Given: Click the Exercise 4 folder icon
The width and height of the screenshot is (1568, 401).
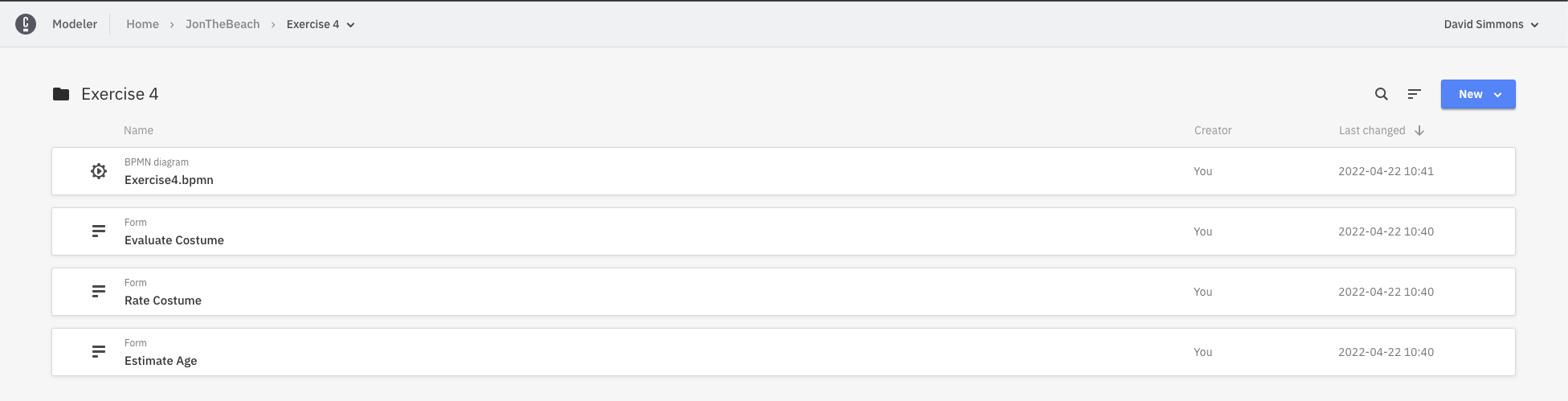Looking at the screenshot, I should 61,94.
